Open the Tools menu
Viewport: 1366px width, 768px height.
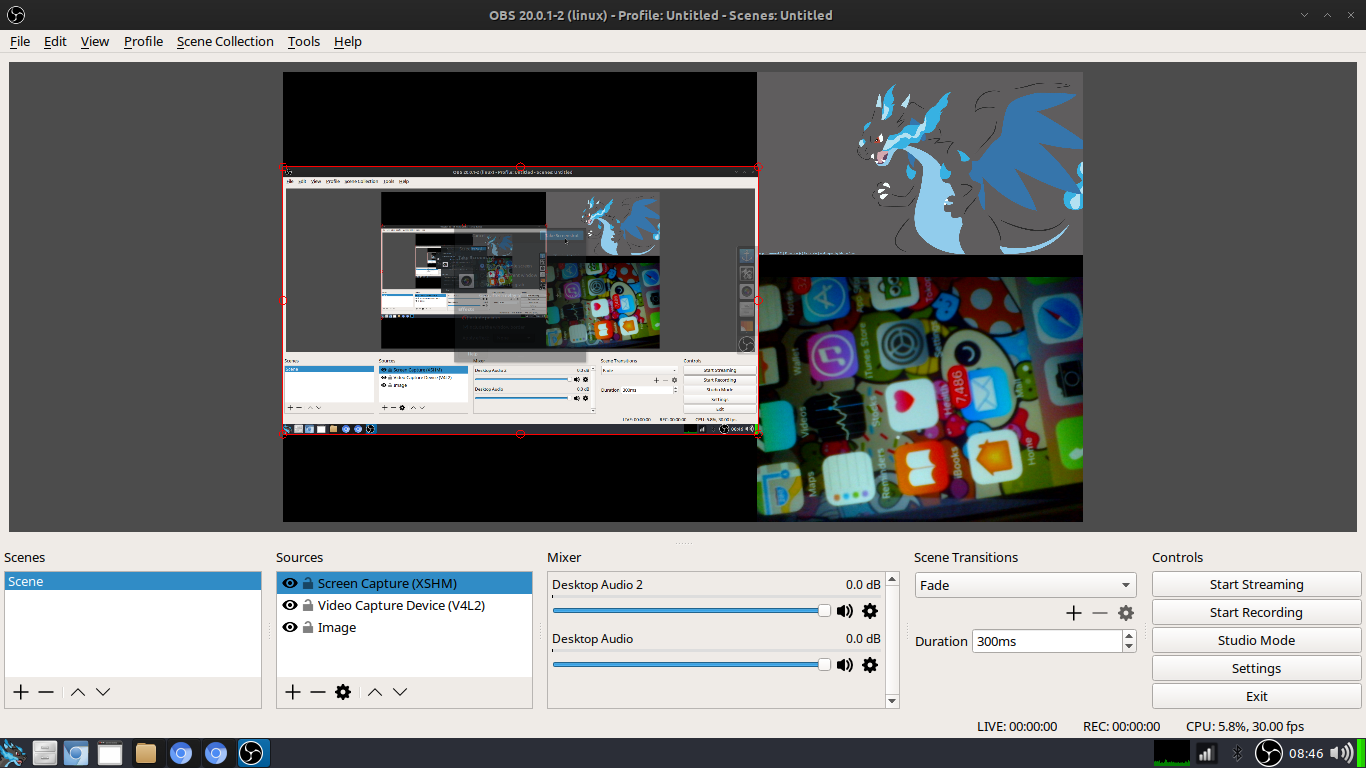(303, 41)
